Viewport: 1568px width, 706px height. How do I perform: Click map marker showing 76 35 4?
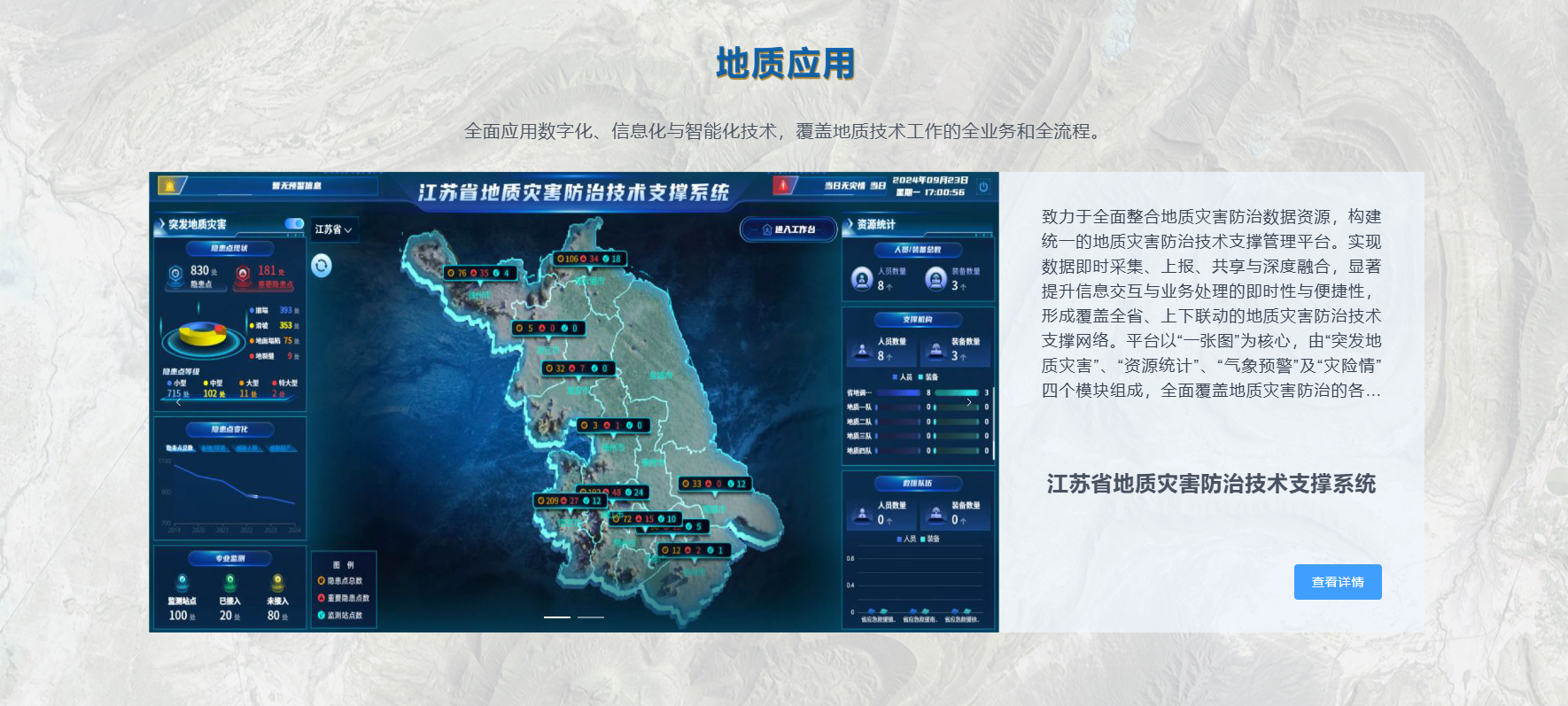479,273
